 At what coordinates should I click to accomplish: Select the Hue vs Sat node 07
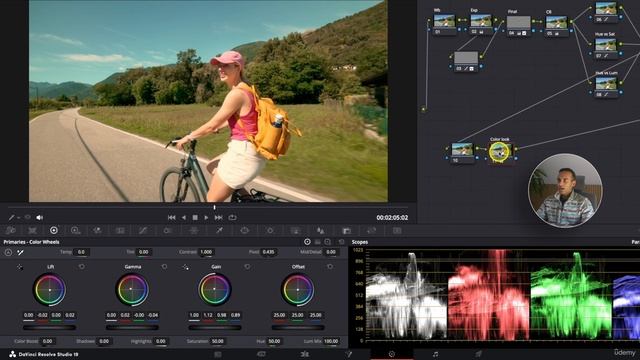pyautogui.click(x=606, y=47)
